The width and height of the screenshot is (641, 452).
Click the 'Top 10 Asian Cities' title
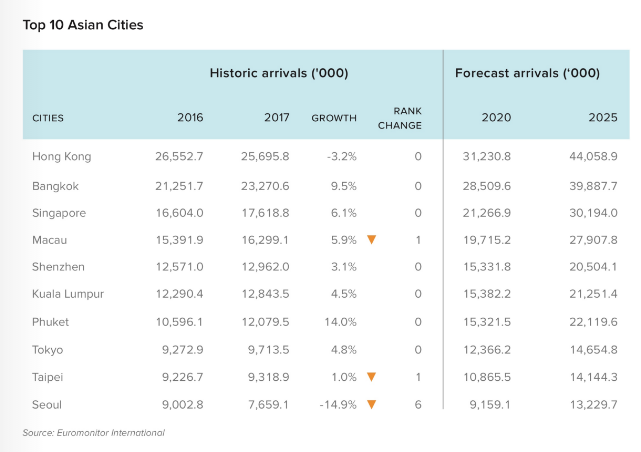coord(83,25)
